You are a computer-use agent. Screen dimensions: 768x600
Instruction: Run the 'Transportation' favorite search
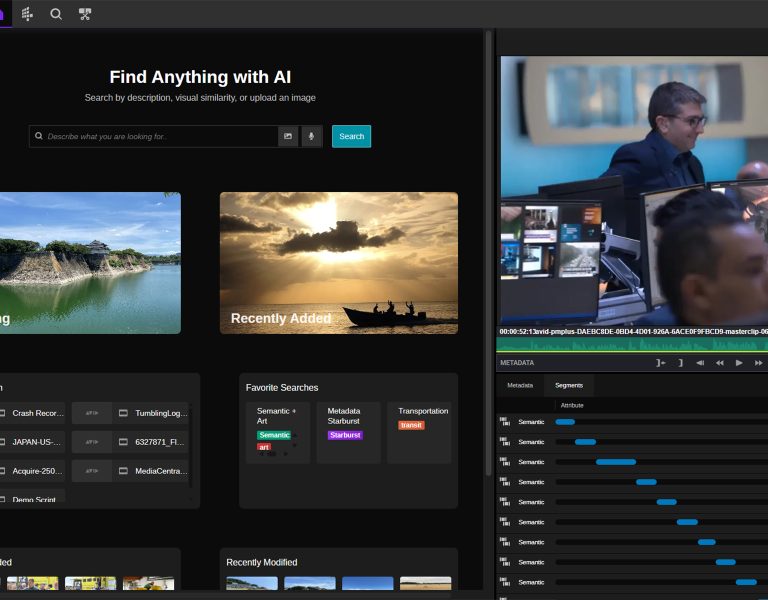pos(419,432)
